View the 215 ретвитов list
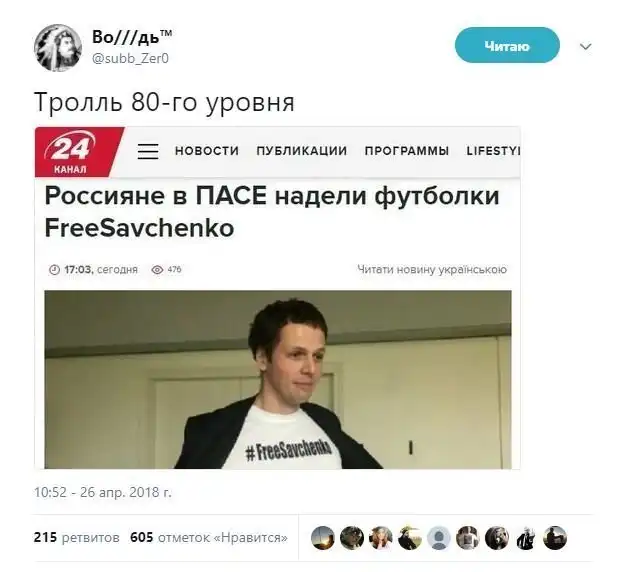 click(x=77, y=538)
